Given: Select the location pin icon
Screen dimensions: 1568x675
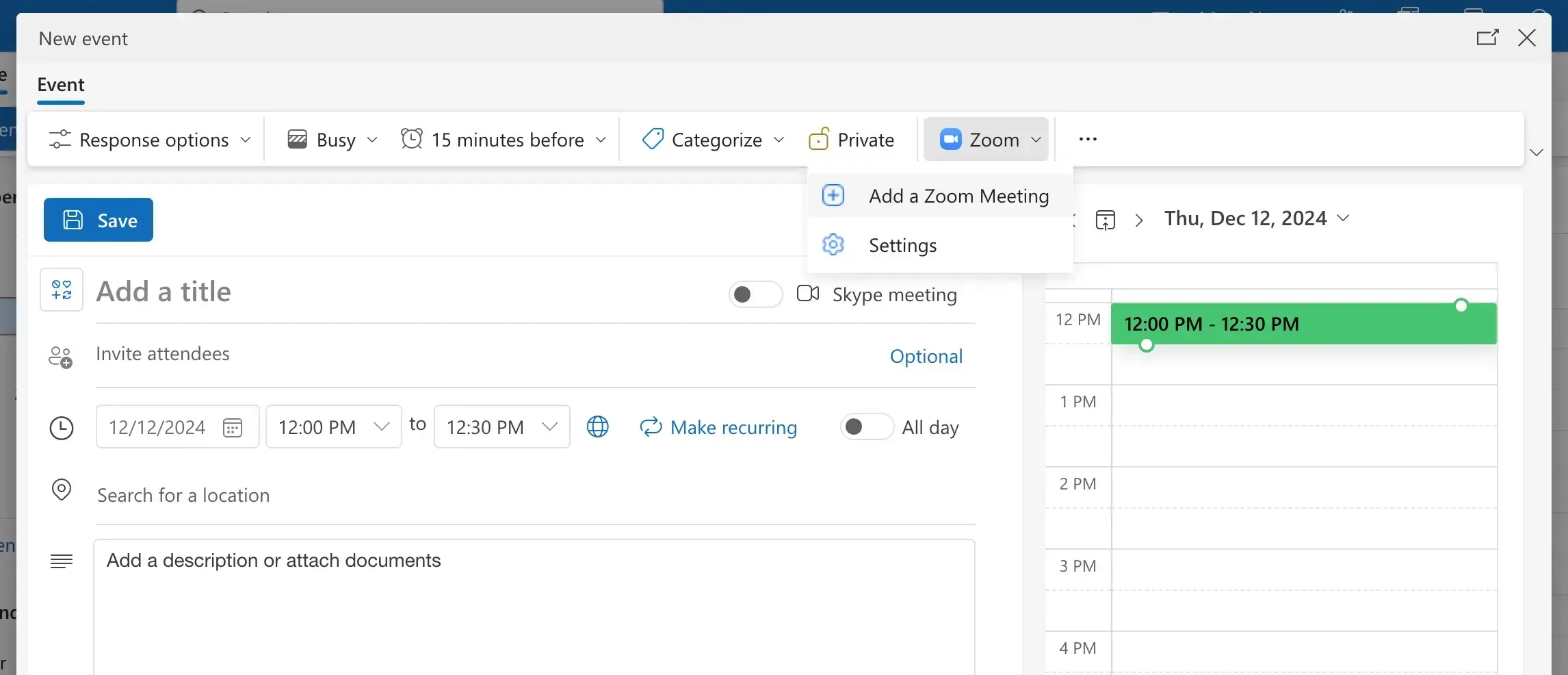Looking at the screenshot, I should pos(61,490).
